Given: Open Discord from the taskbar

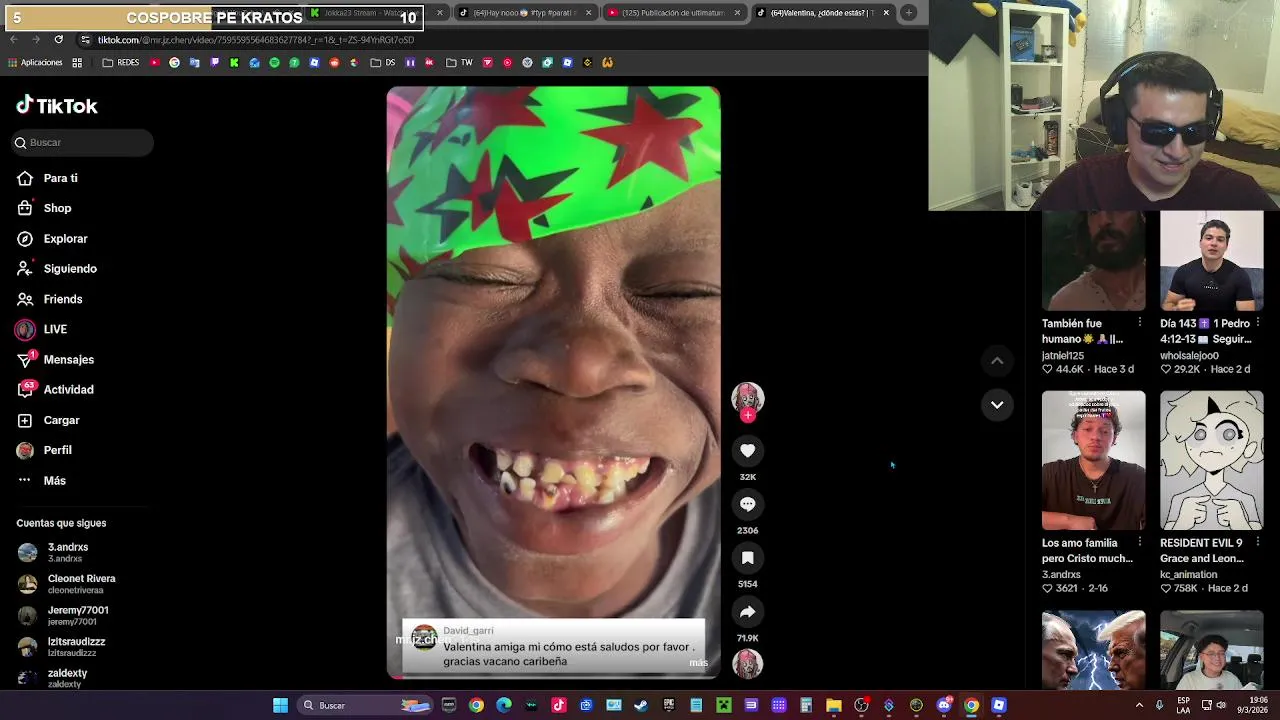Looking at the screenshot, I should click(x=943, y=705).
